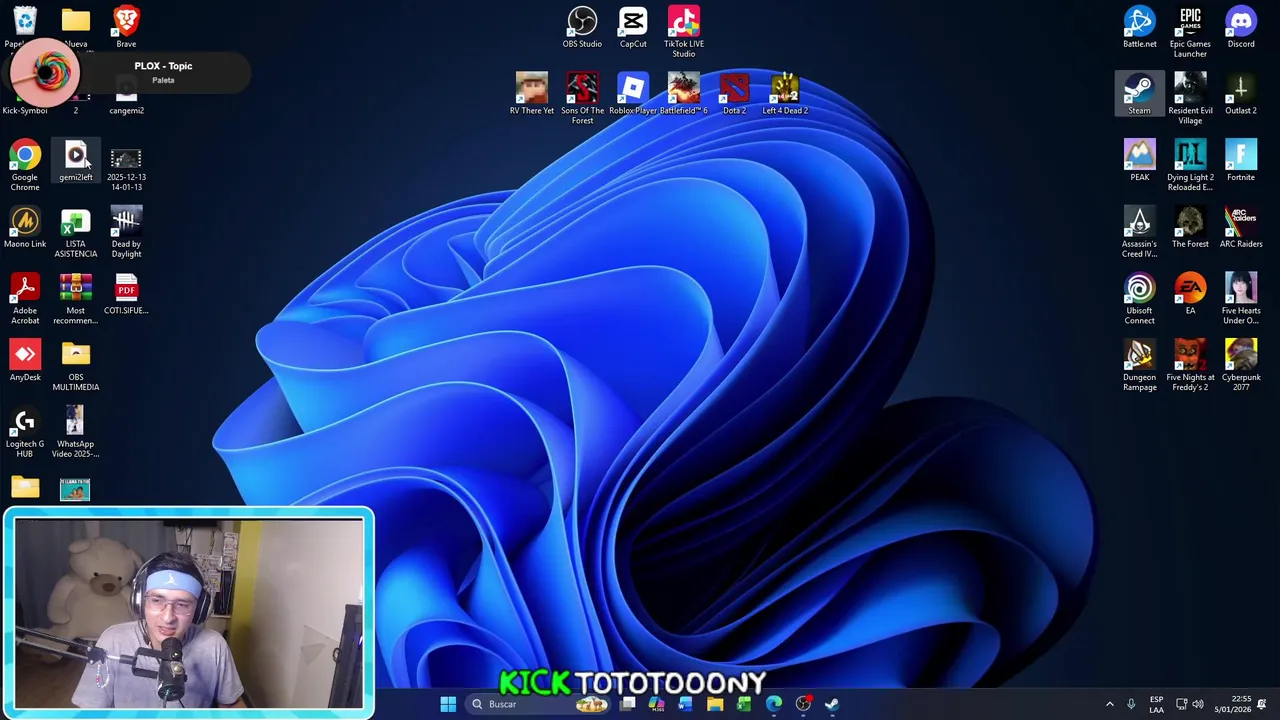Switch to OBS Studio on taskbar

point(803,704)
